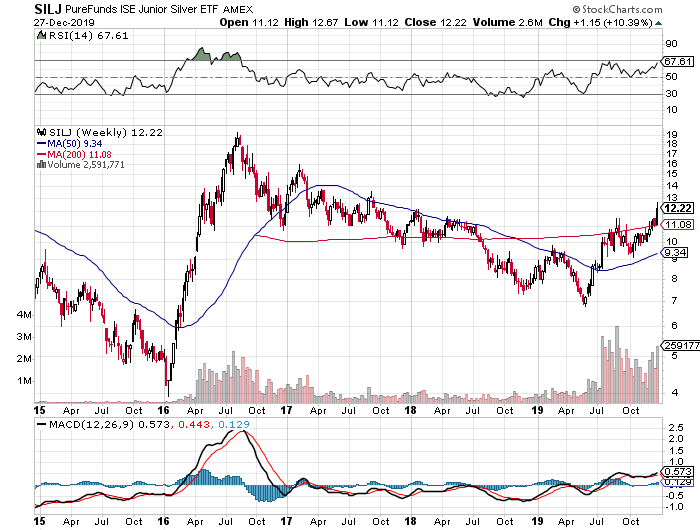Click the 11.08 red MA value tag
The height and width of the screenshot is (530, 700).
(677, 225)
